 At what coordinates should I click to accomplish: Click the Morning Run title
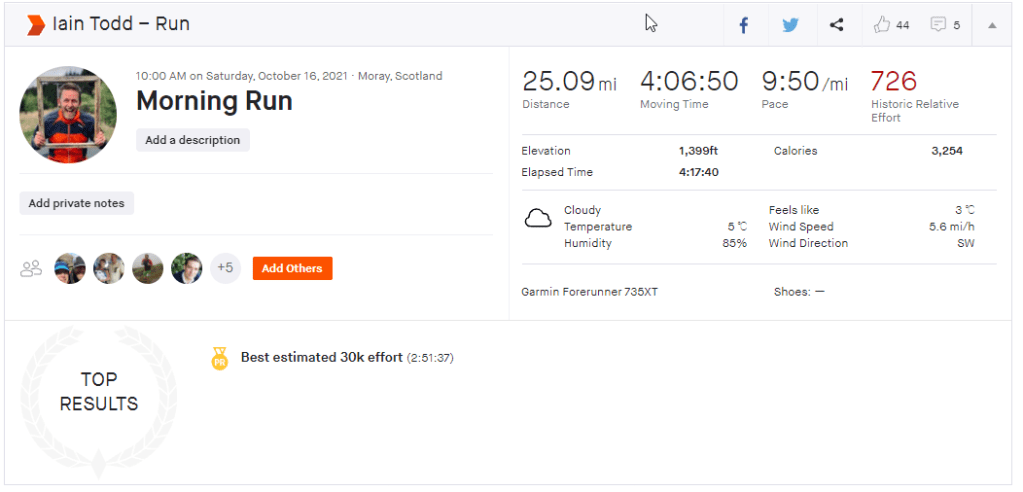click(x=214, y=101)
